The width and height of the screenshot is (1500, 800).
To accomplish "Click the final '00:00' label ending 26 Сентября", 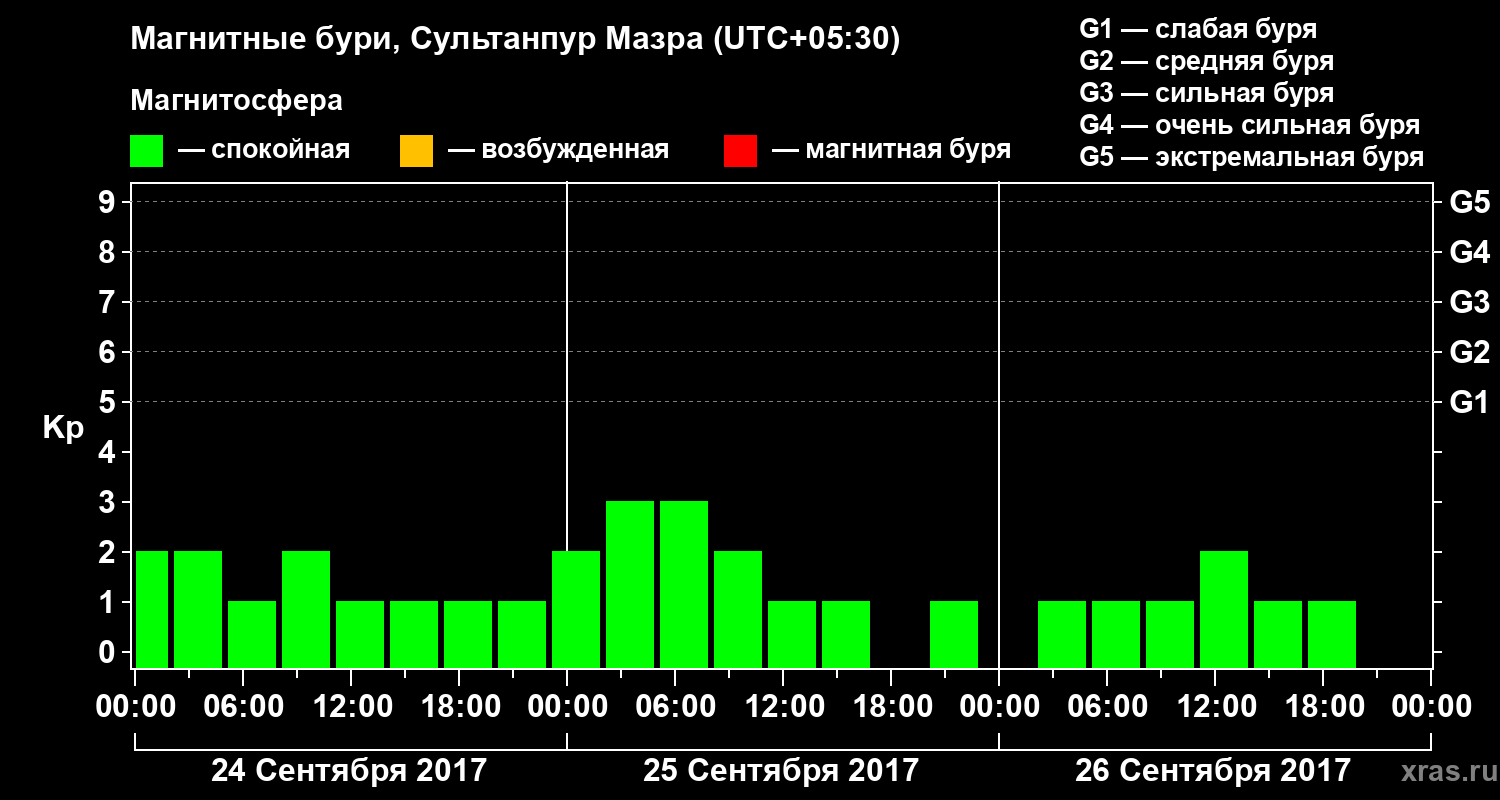I will click(x=1431, y=707).
